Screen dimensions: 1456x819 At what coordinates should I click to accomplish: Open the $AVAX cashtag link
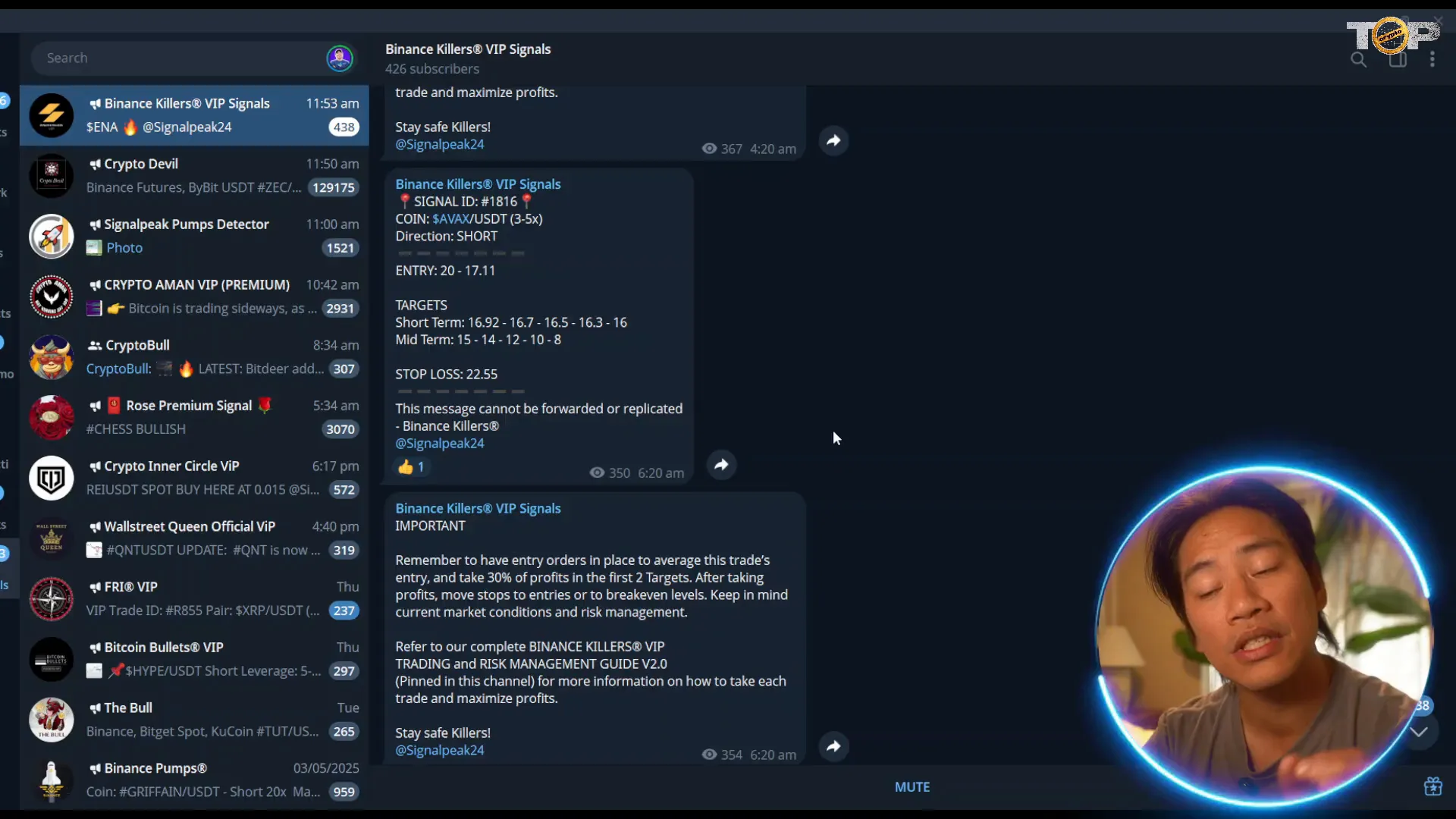click(450, 219)
